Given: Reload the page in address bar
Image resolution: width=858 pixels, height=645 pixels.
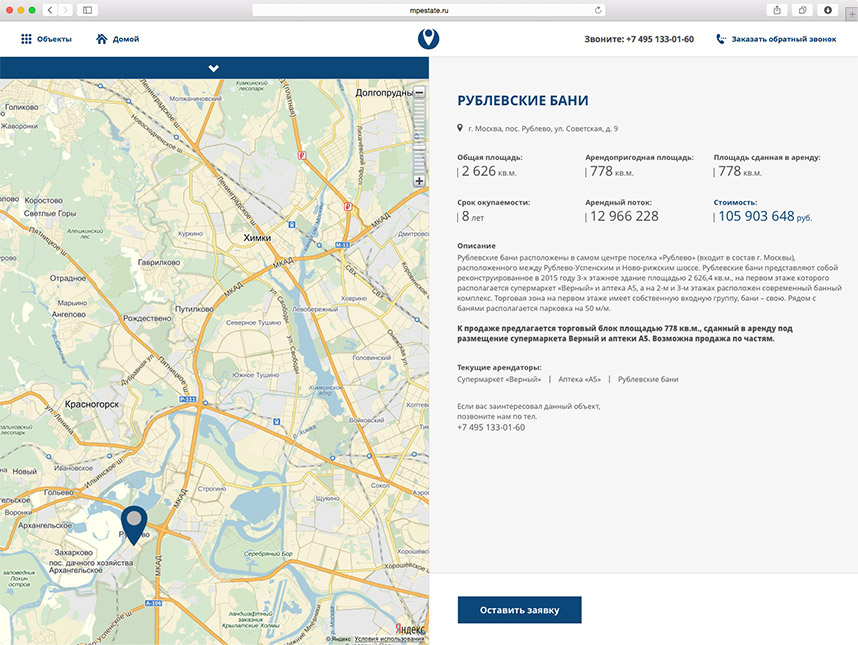Looking at the screenshot, I should point(598,9).
